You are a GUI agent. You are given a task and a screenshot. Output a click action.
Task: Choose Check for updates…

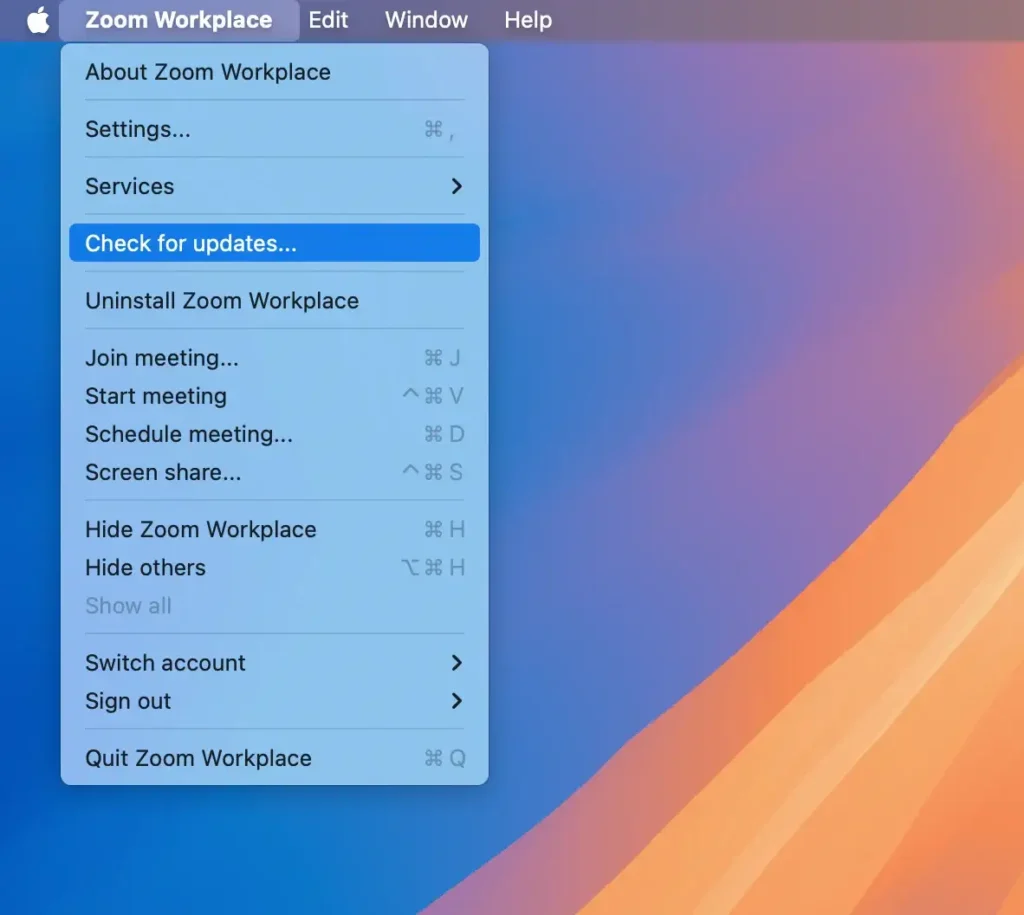[x=274, y=243]
